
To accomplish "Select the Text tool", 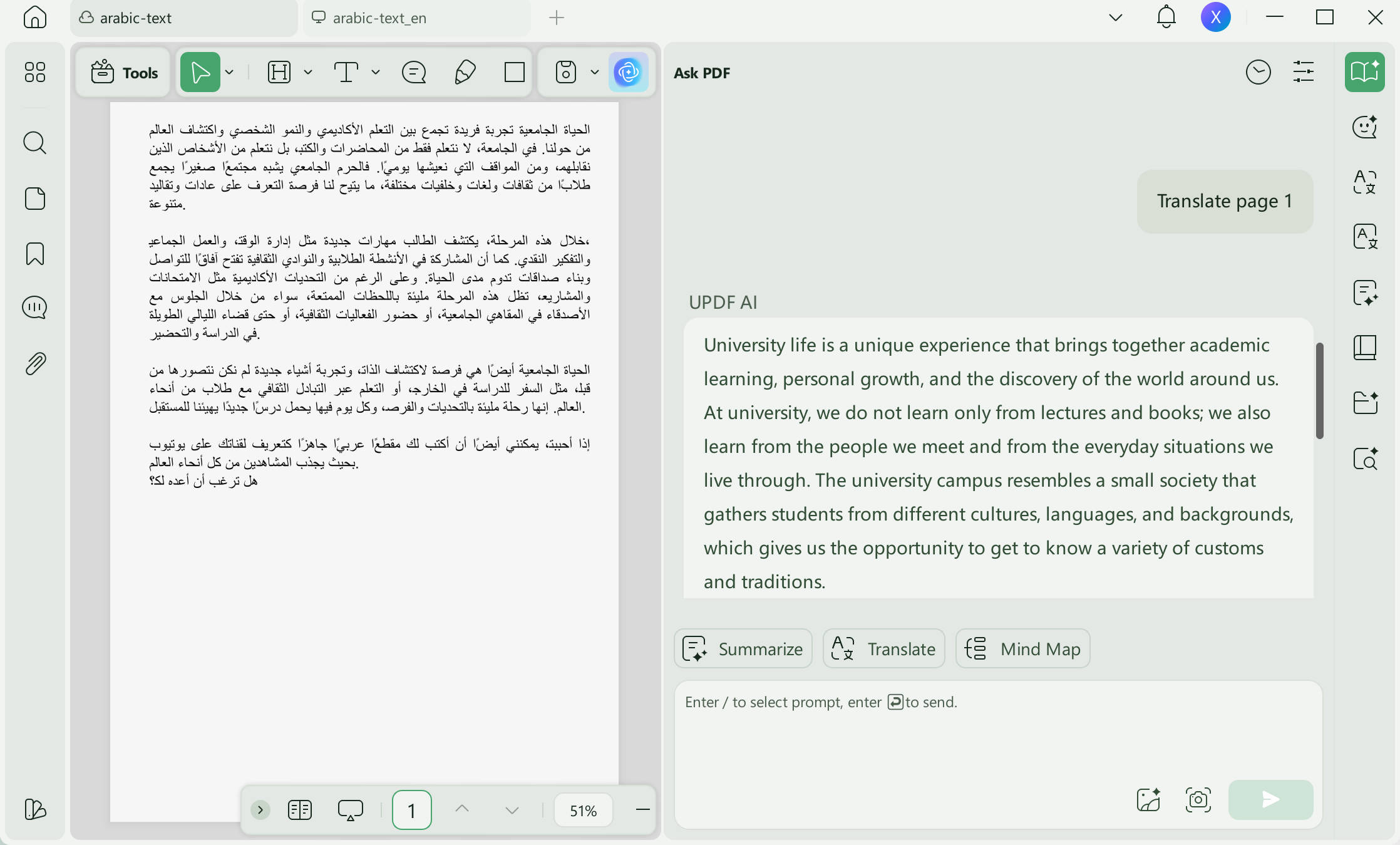I will (x=346, y=72).
